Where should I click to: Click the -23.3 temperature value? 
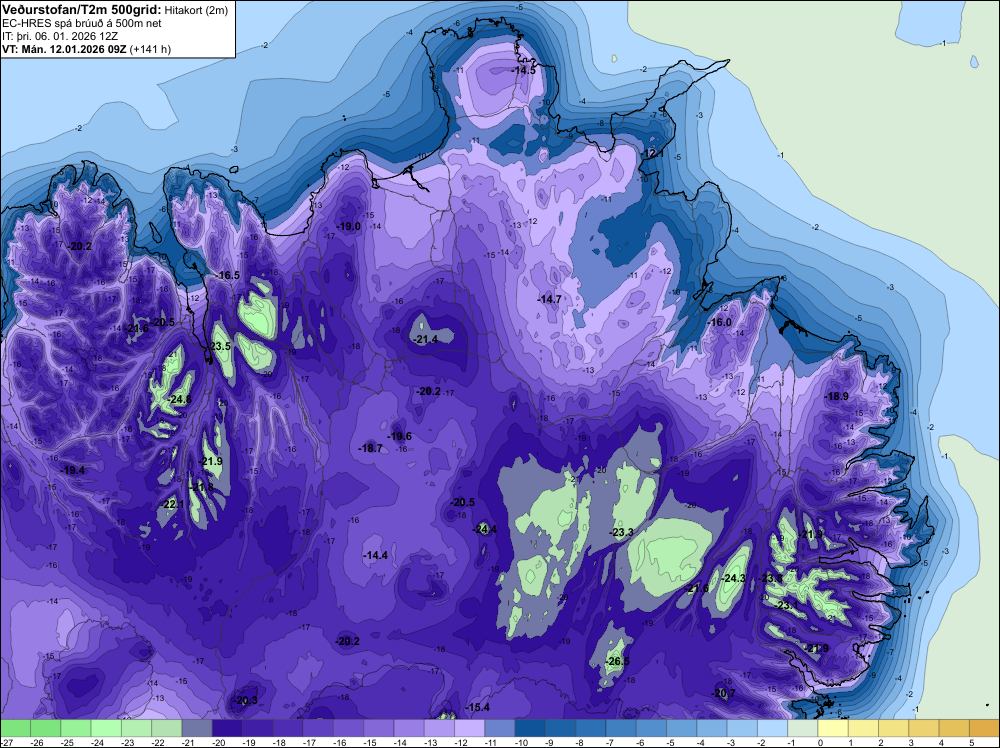(x=622, y=532)
